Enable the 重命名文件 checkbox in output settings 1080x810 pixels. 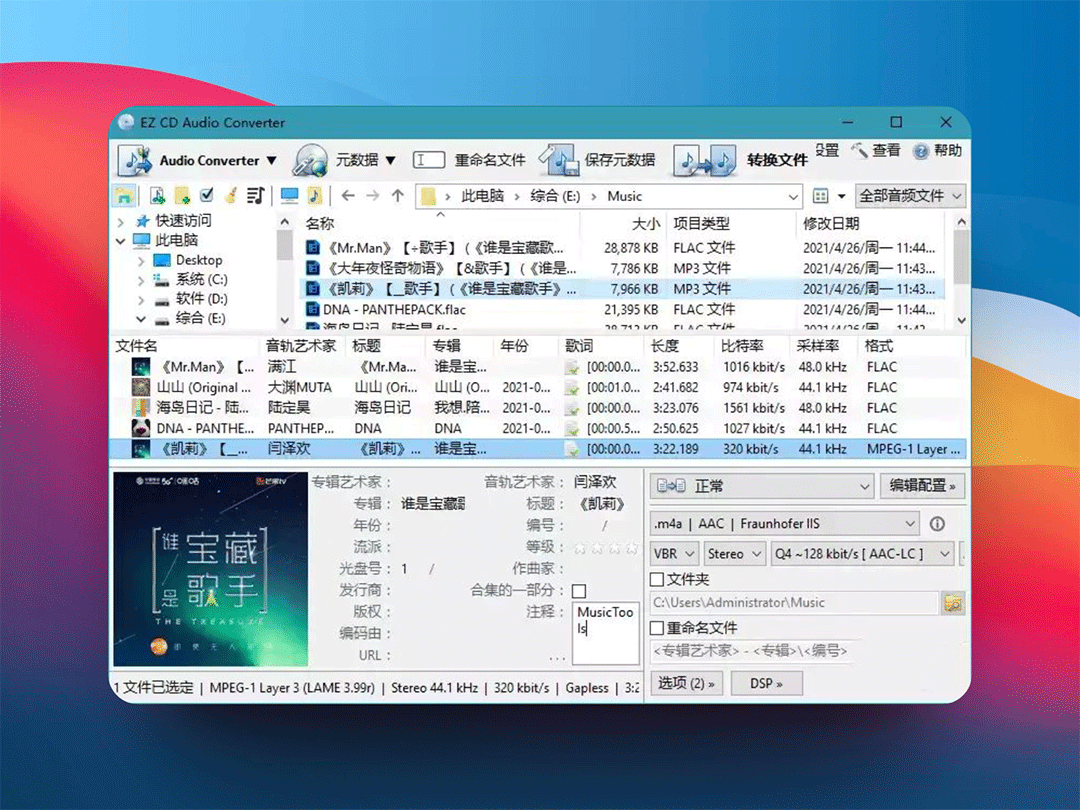(657, 628)
